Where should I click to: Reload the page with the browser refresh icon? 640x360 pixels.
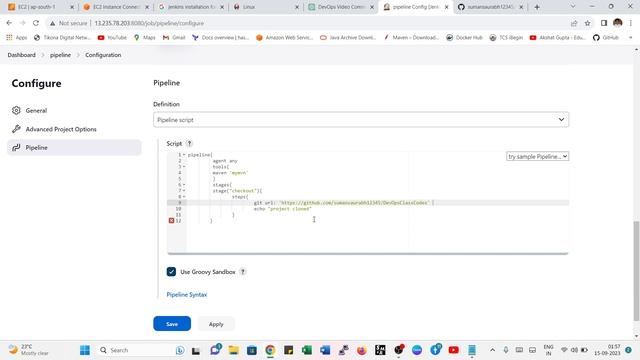pyautogui.click(x=36, y=23)
